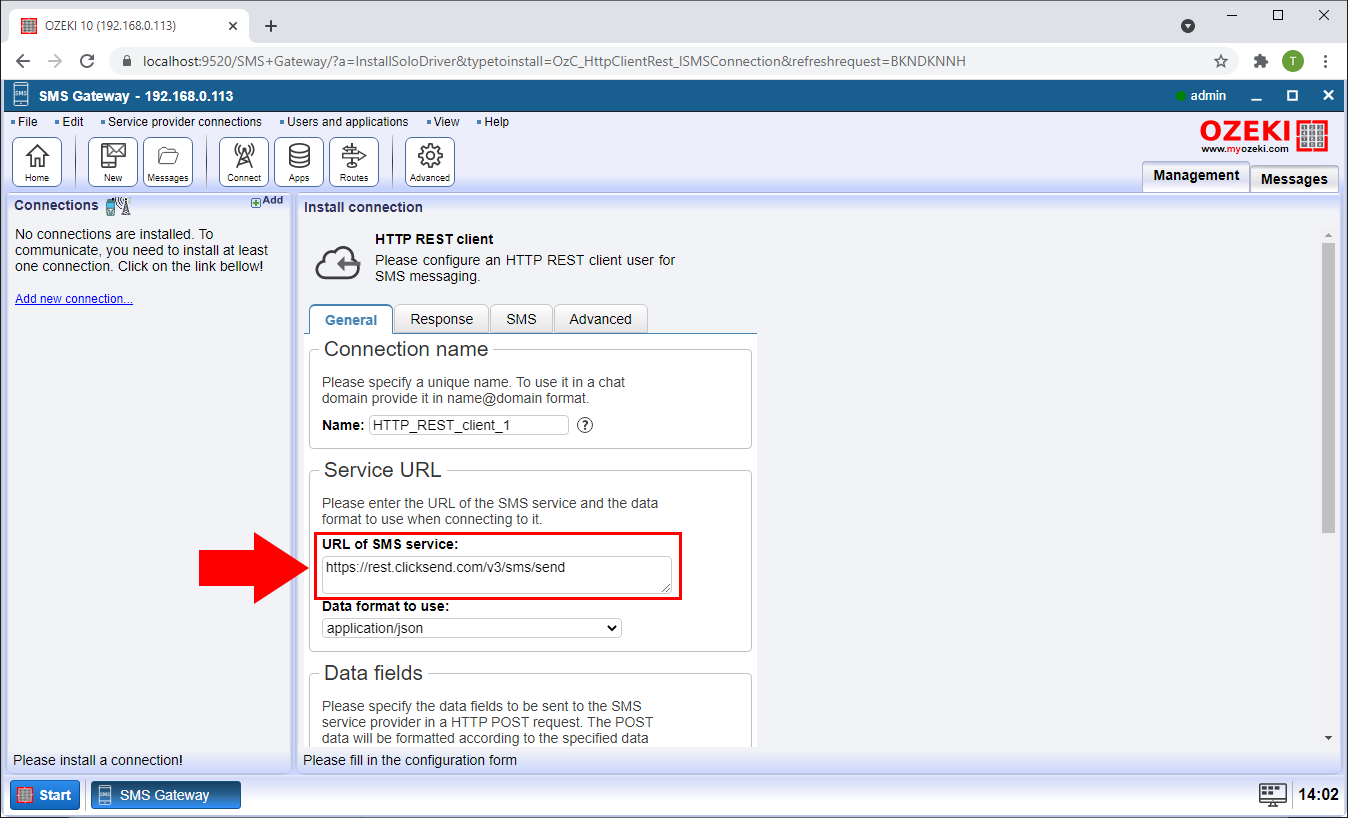Maximize the SMS Gateway inner window

tap(1292, 96)
